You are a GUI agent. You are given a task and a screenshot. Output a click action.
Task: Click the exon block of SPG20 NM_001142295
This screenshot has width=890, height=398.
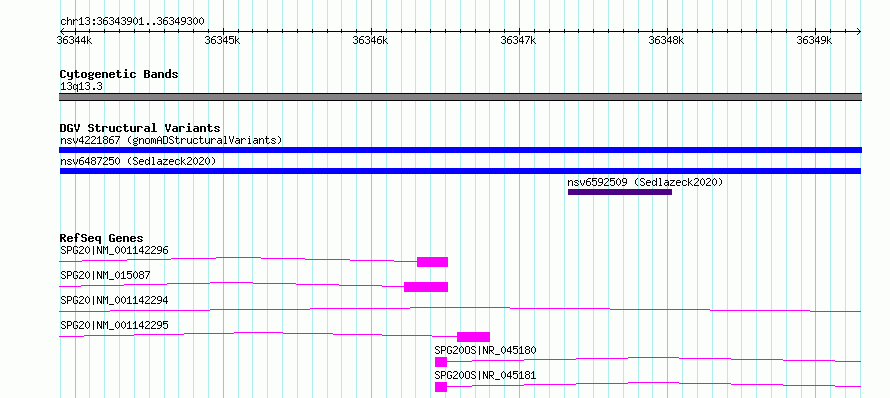coord(473,337)
